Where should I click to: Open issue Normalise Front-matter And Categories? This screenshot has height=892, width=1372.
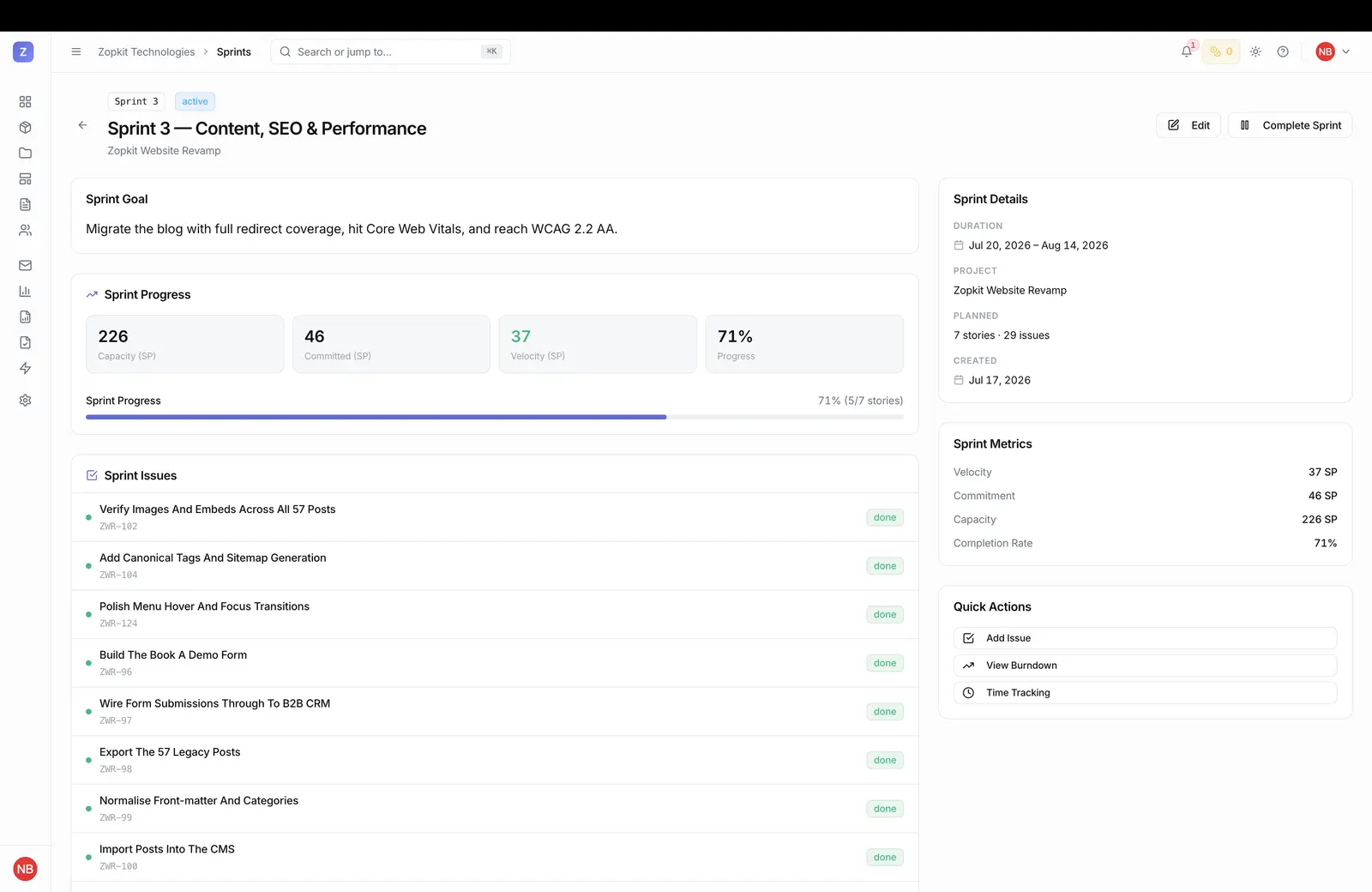(495, 809)
